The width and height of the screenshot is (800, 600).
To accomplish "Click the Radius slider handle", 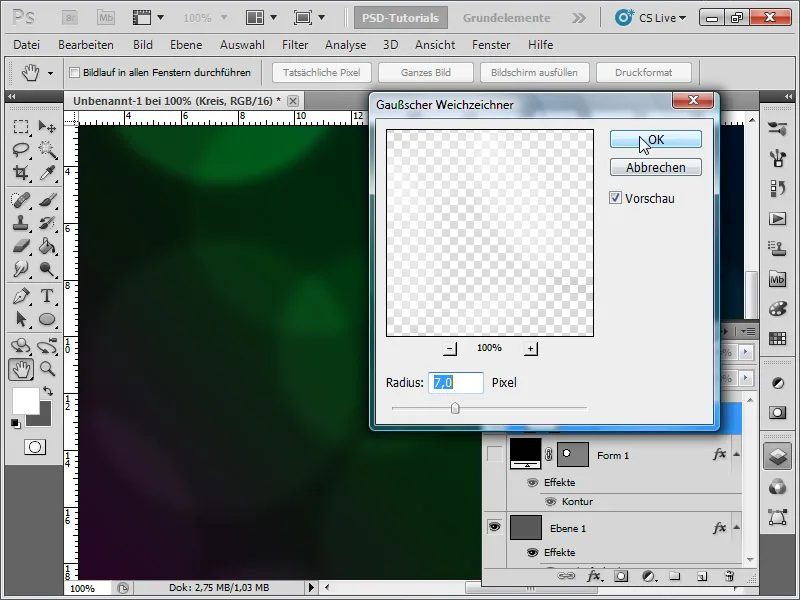I will (455, 408).
